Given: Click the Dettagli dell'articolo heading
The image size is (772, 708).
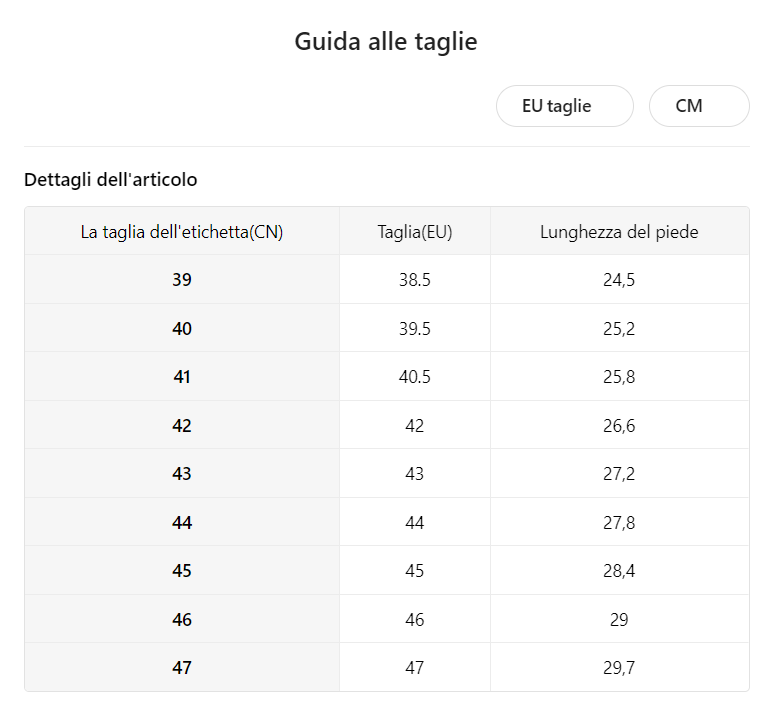Looking at the screenshot, I should pyautogui.click(x=111, y=179).
